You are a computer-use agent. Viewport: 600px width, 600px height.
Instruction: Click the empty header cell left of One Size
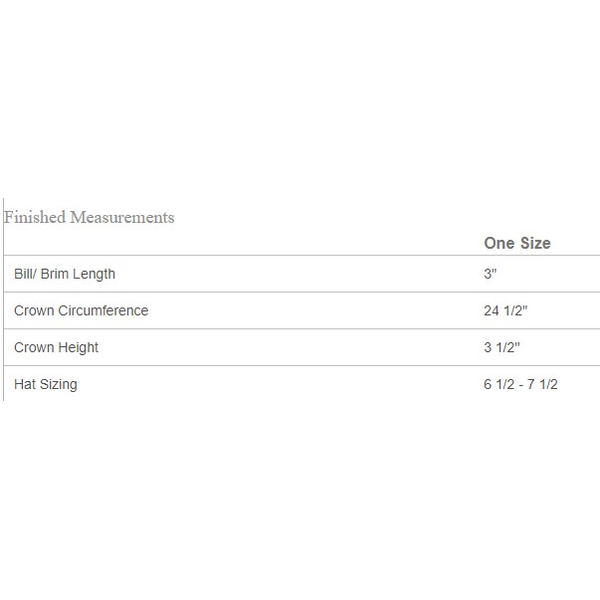(240, 243)
